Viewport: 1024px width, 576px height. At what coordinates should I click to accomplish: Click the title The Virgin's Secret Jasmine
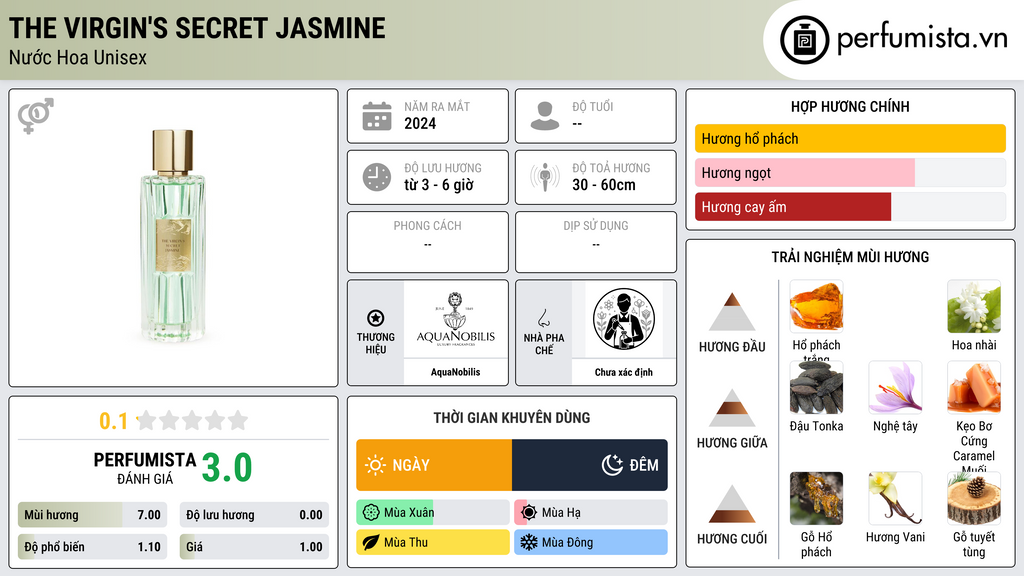(x=197, y=29)
